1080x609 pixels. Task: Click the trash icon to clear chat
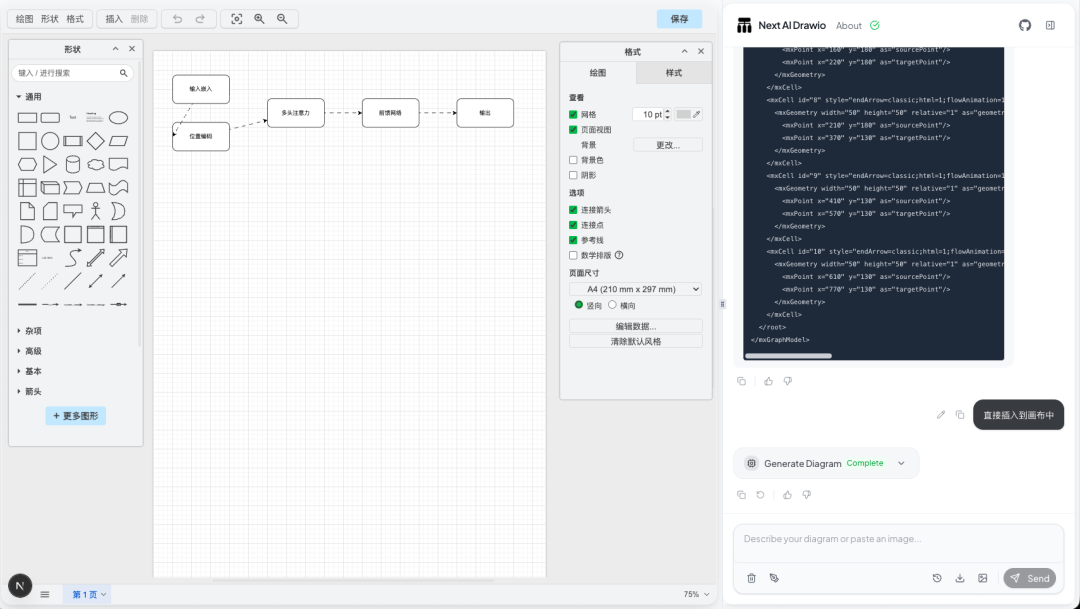tap(751, 578)
